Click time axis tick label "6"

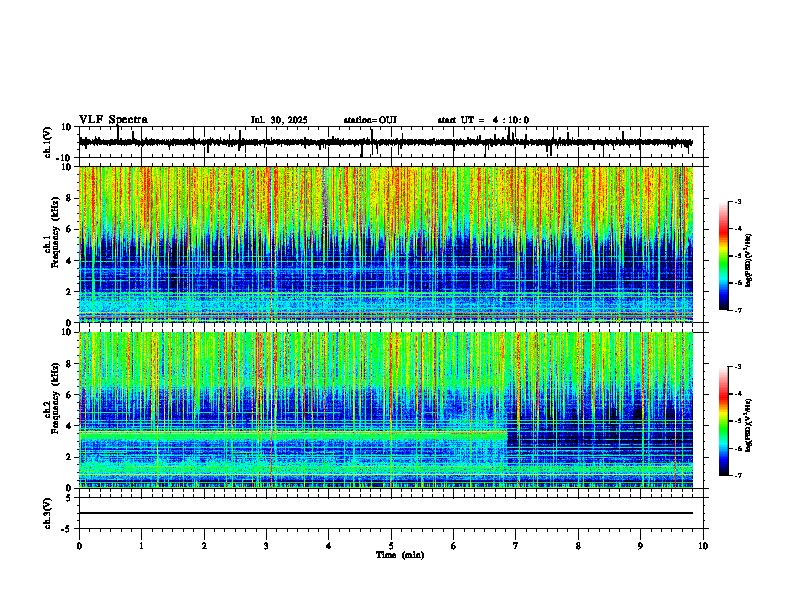pyautogui.click(x=454, y=546)
